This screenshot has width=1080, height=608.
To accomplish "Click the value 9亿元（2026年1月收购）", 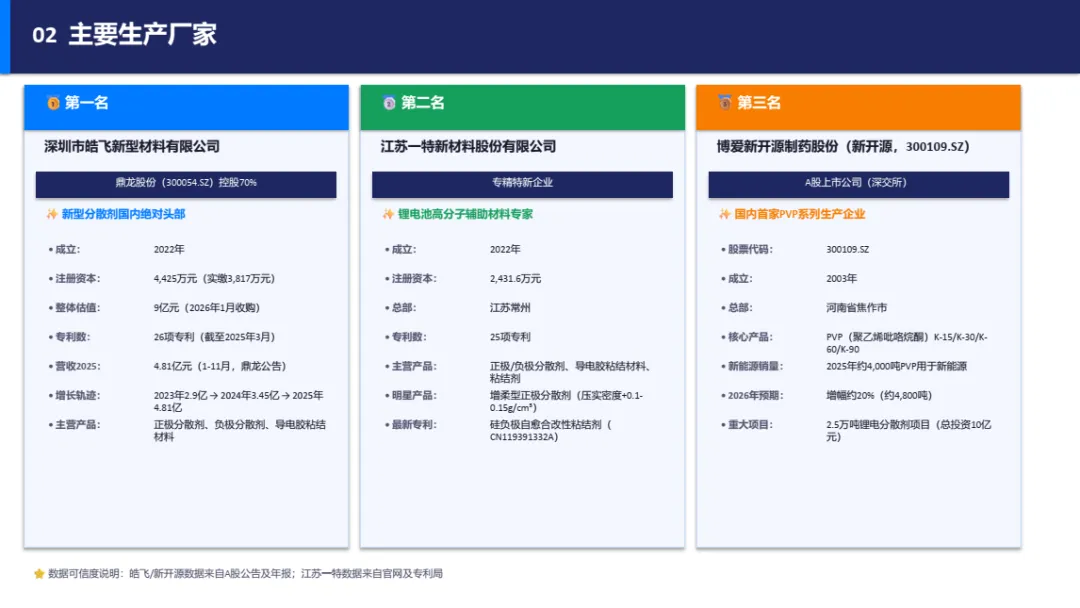I will tap(207, 308).
